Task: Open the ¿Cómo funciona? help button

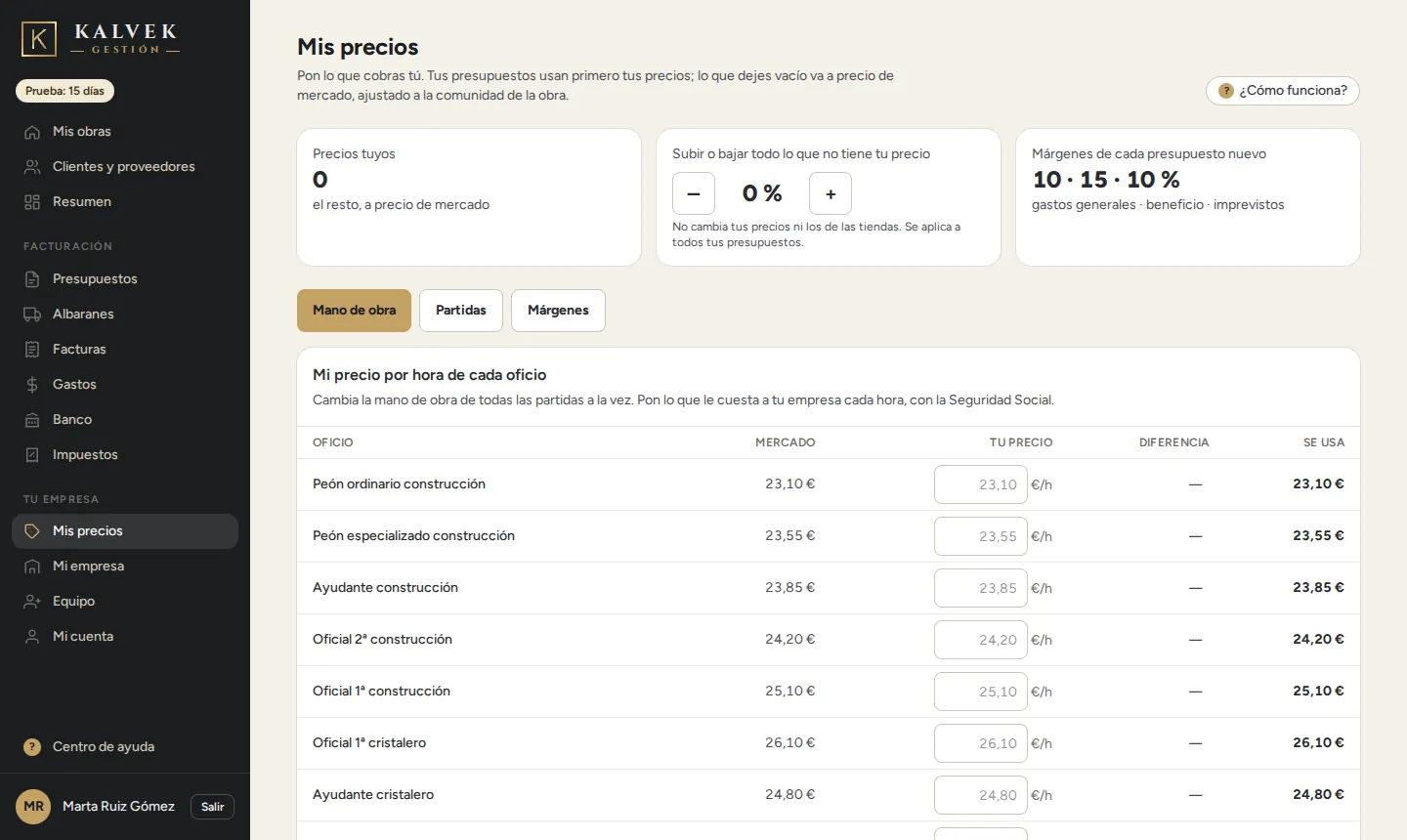Action: pyautogui.click(x=1283, y=91)
